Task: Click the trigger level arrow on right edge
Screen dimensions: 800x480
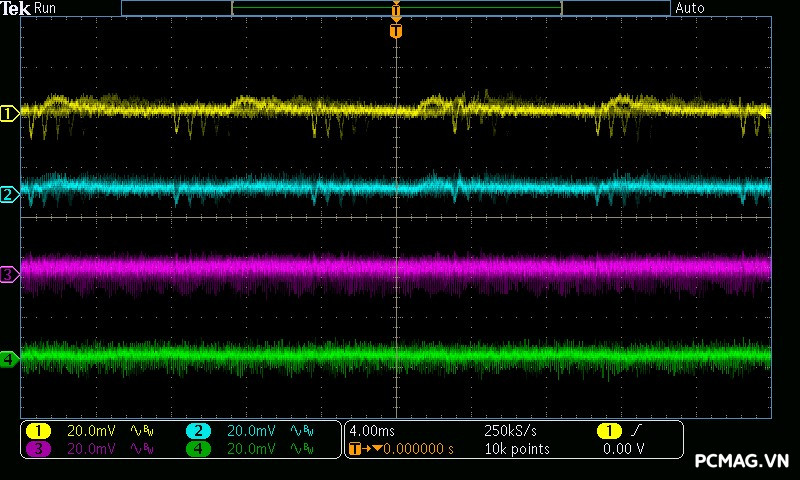Action: [766, 114]
